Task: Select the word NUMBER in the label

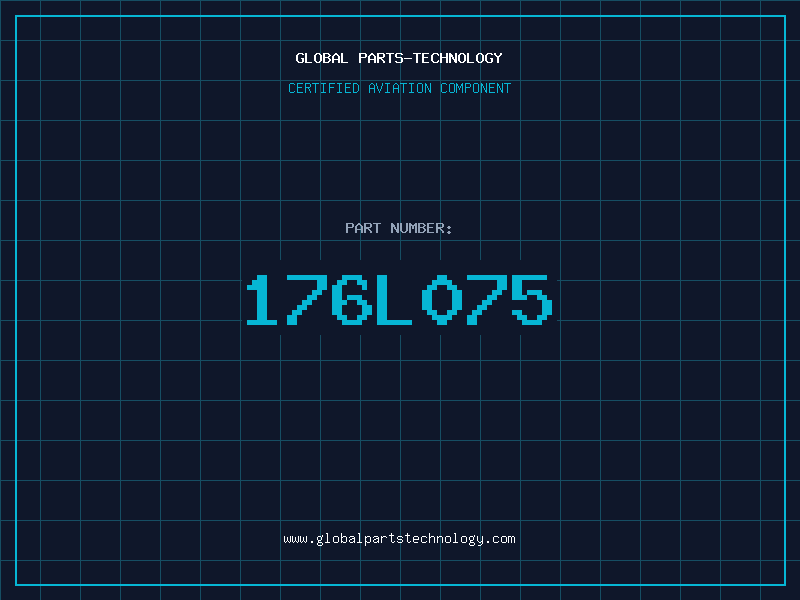Action: (417, 228)
